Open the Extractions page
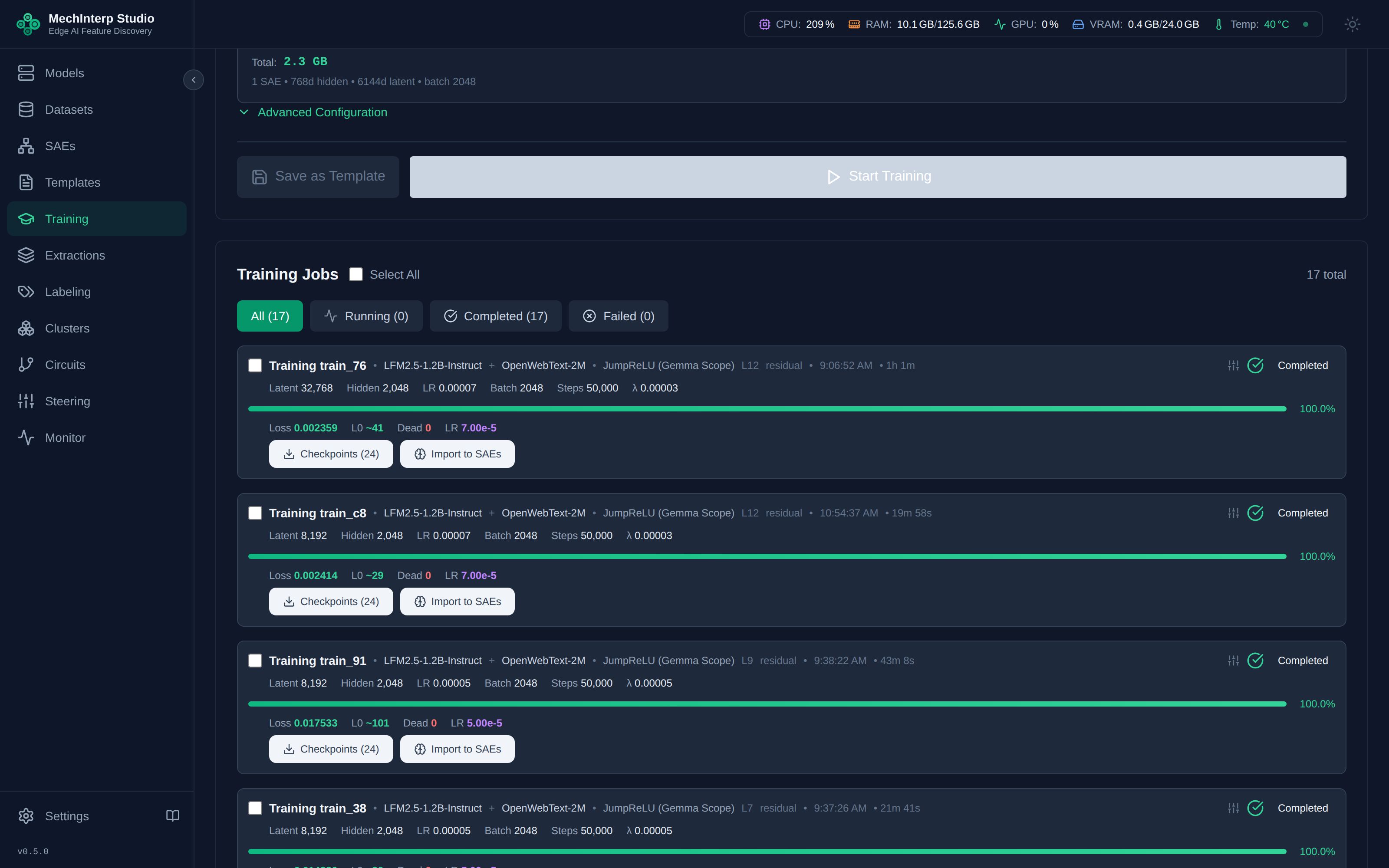The image size is (1389, 868). tap(96, 256)
